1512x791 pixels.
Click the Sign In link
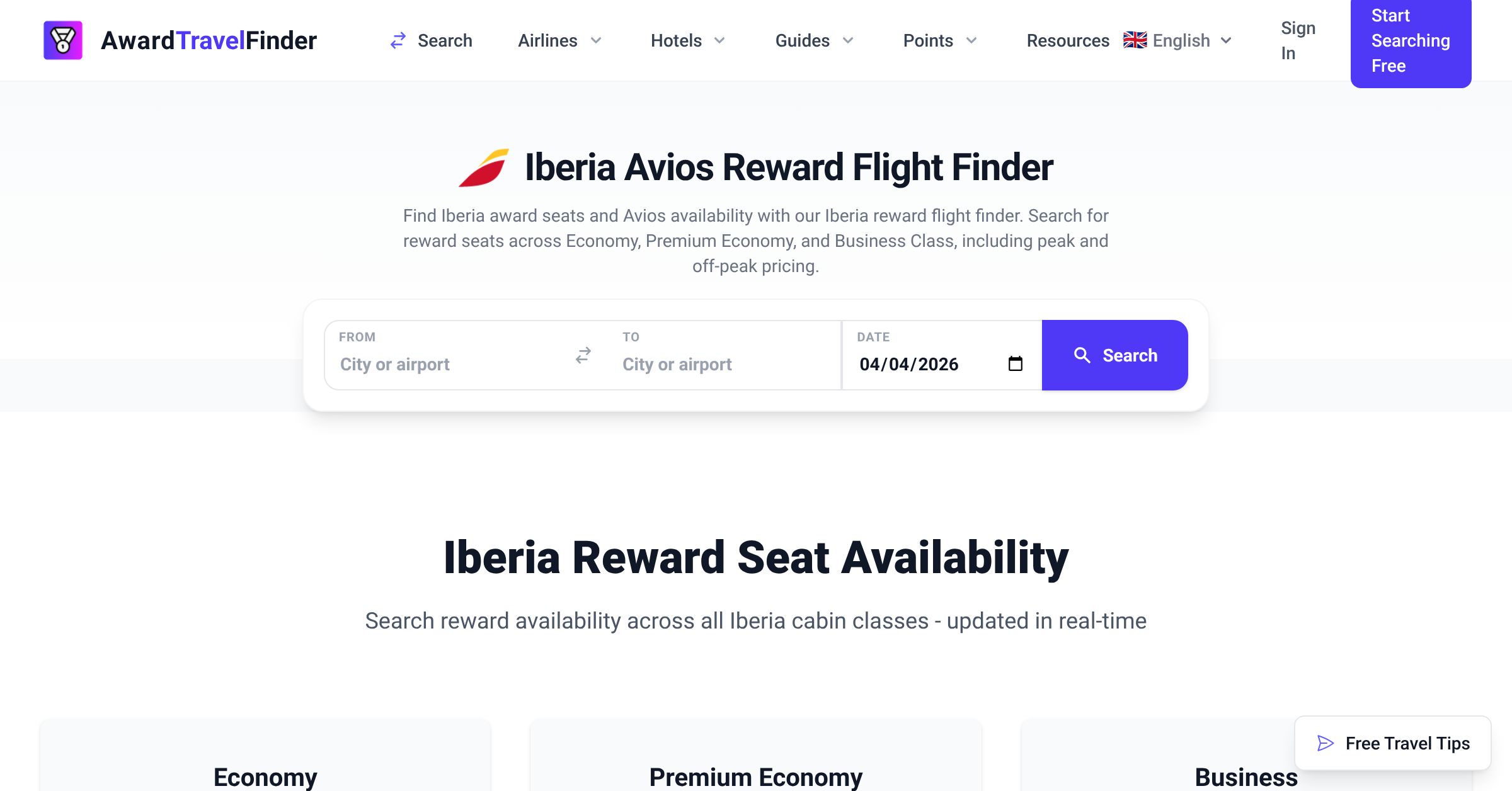click(1297, 40)
